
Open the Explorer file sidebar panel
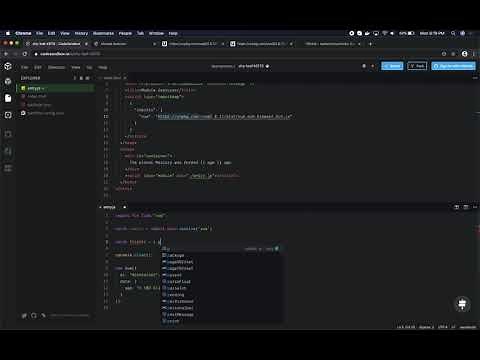pos(8,98)
